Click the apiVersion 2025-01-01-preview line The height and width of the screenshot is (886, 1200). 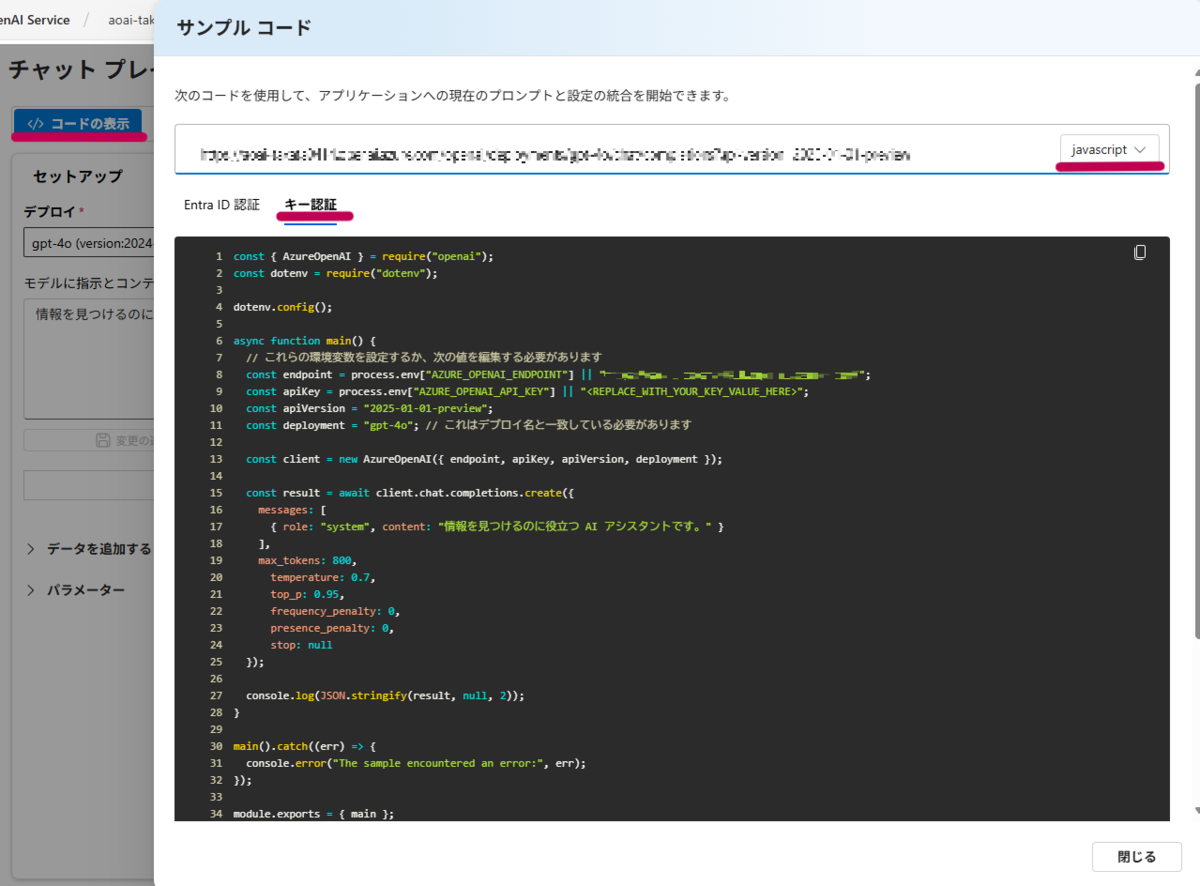tap(370, 409)
